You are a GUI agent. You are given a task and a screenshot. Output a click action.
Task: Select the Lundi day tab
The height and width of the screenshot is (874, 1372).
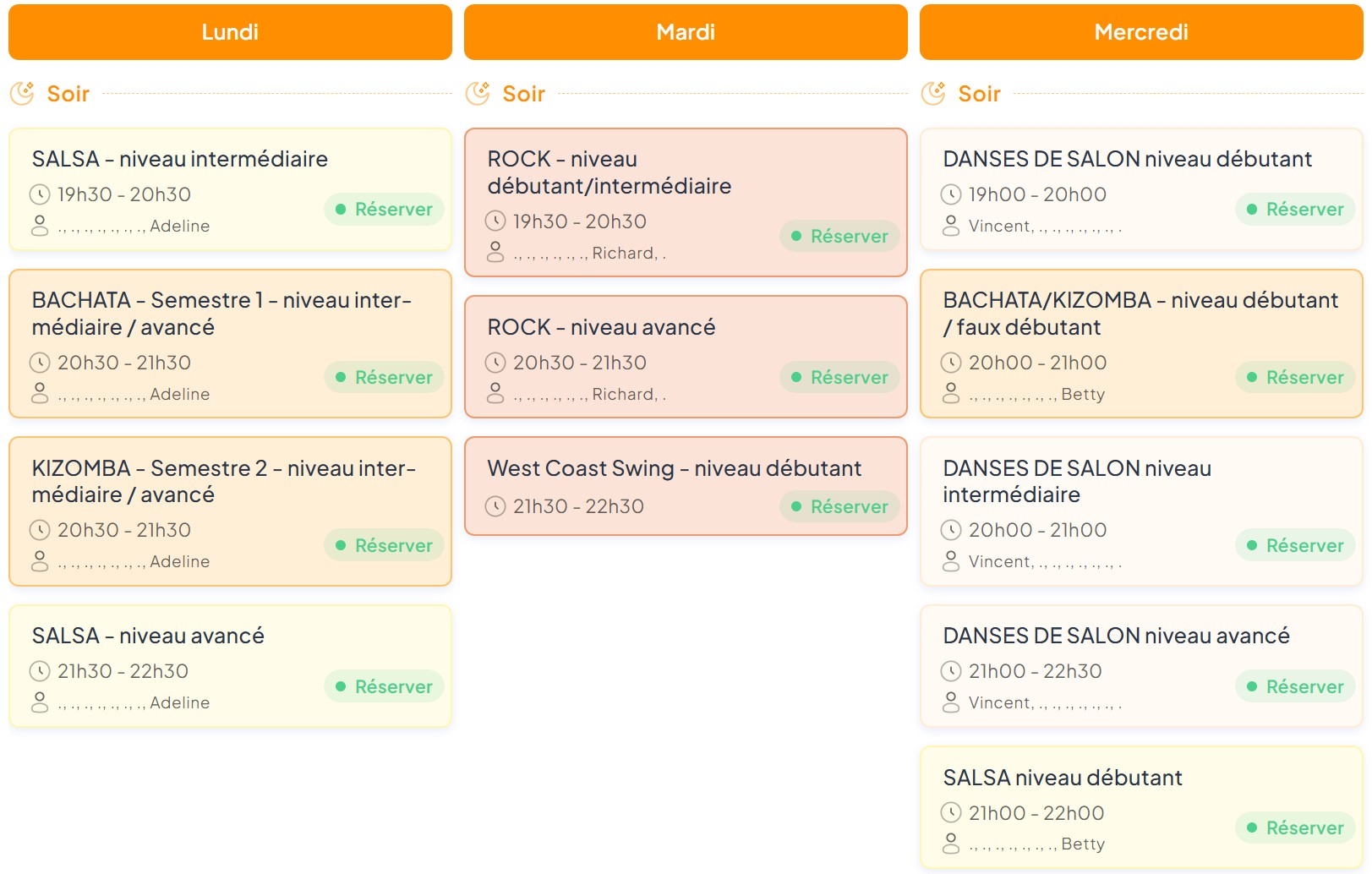point(230,32)
